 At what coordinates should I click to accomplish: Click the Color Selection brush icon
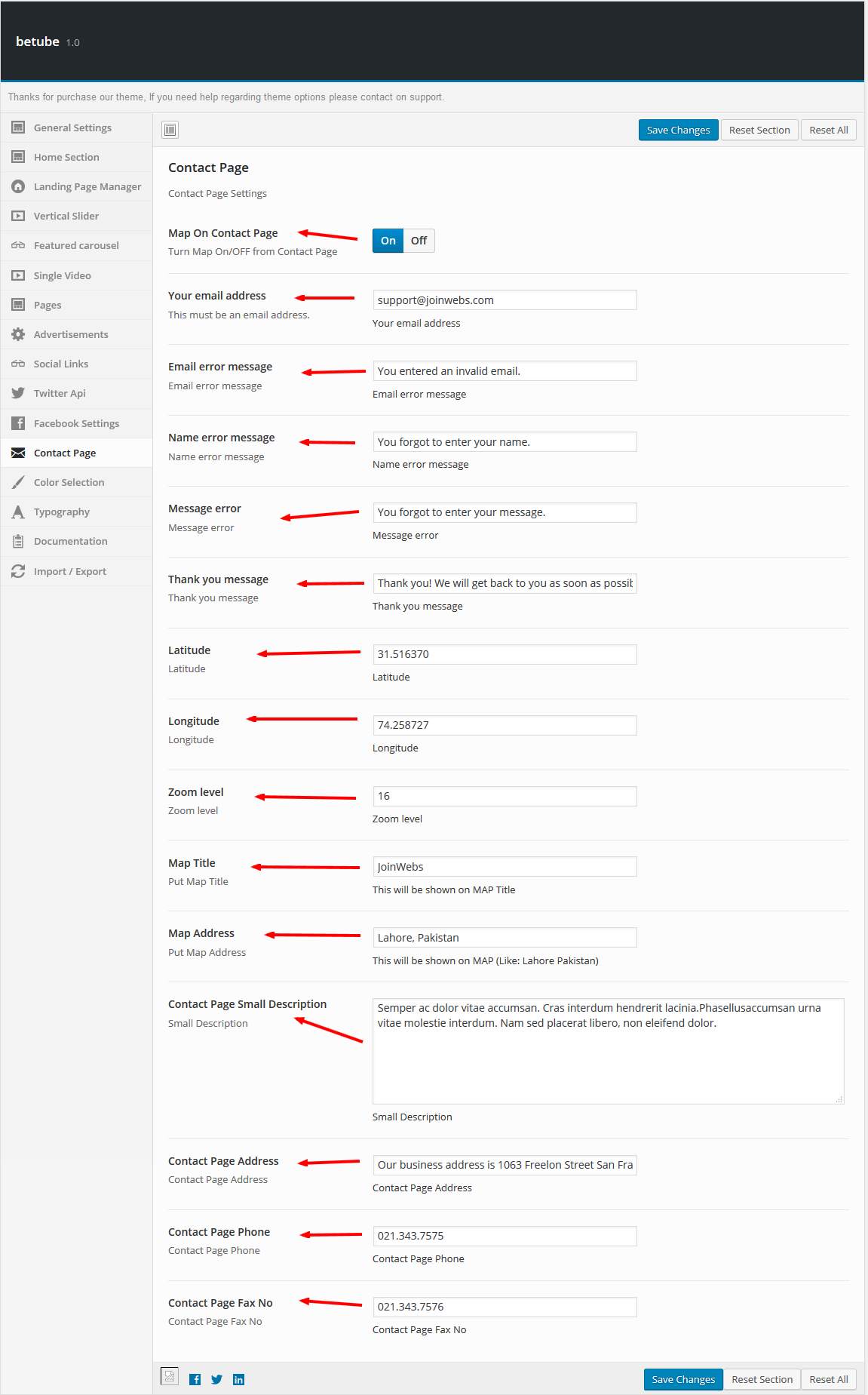pyautogui.click(x=18, y=482)
